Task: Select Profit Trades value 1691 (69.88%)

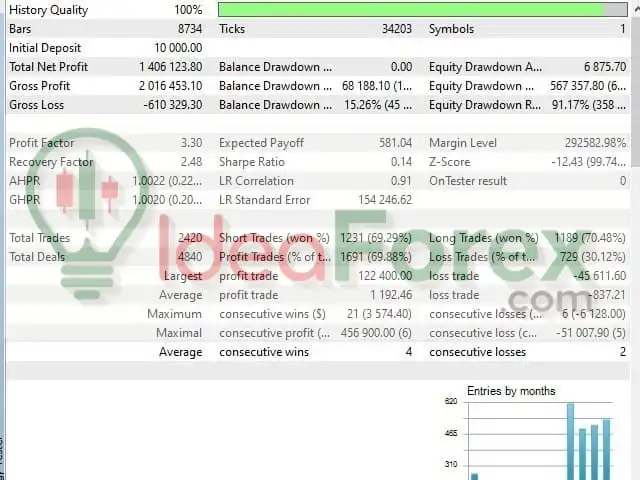Action: 376,257
